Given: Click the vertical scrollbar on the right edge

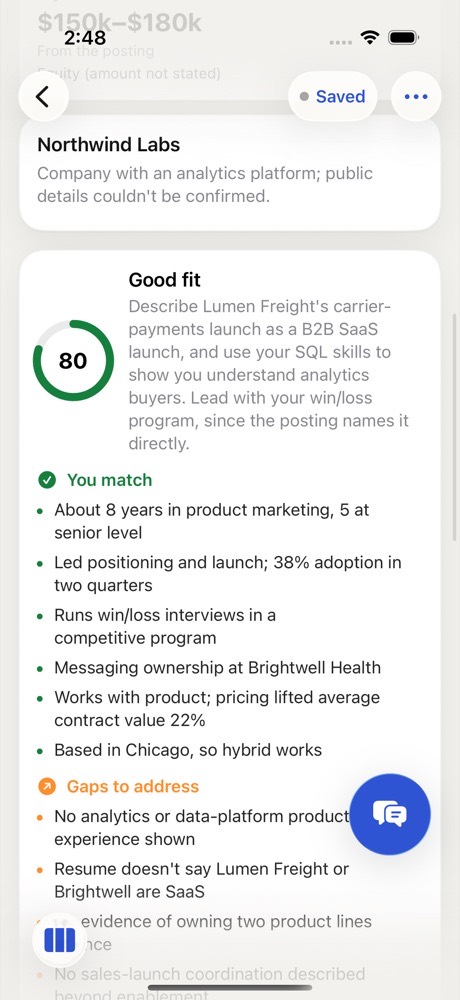Looking at the screenshot, I should (x=454, y=427).
